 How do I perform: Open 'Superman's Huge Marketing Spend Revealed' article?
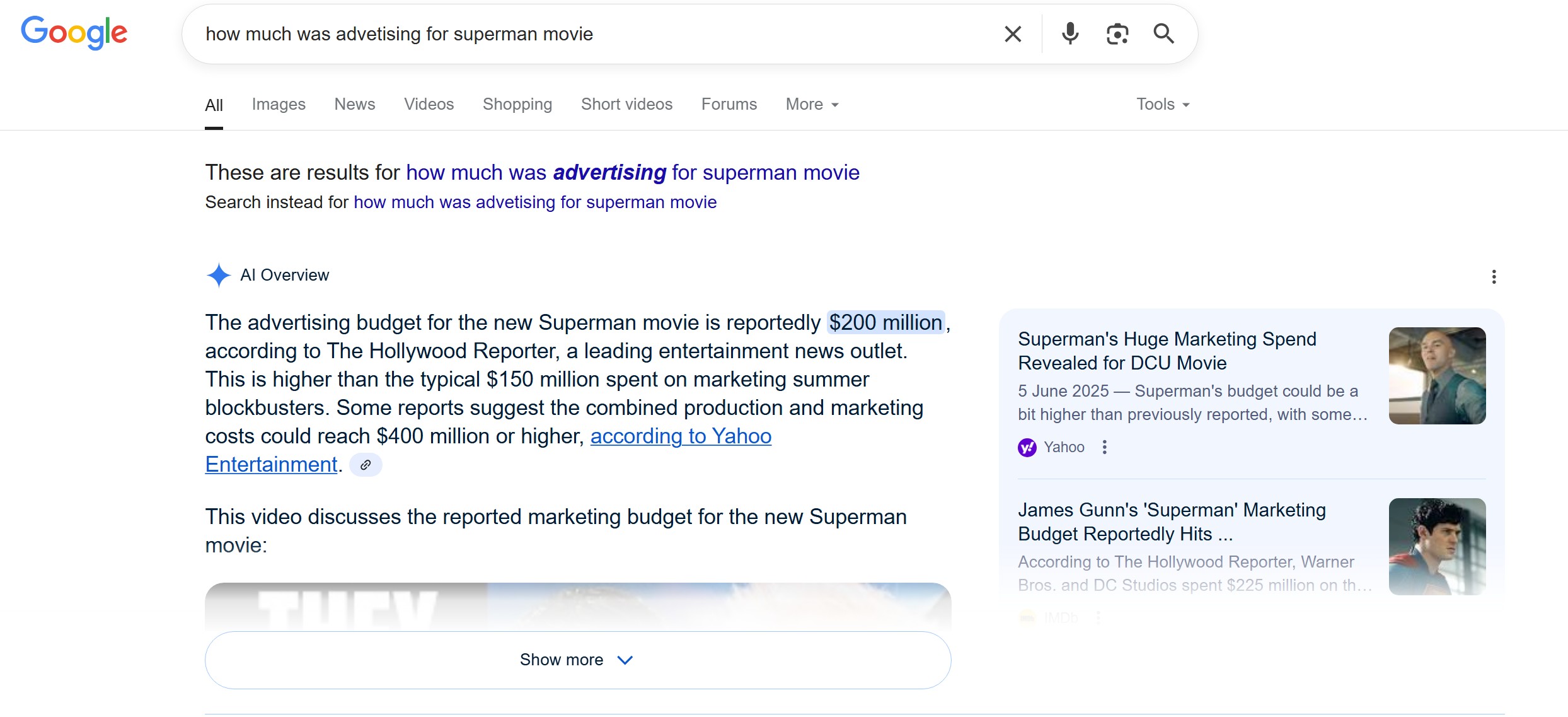pyautogui.click(x=1167, y=351)
